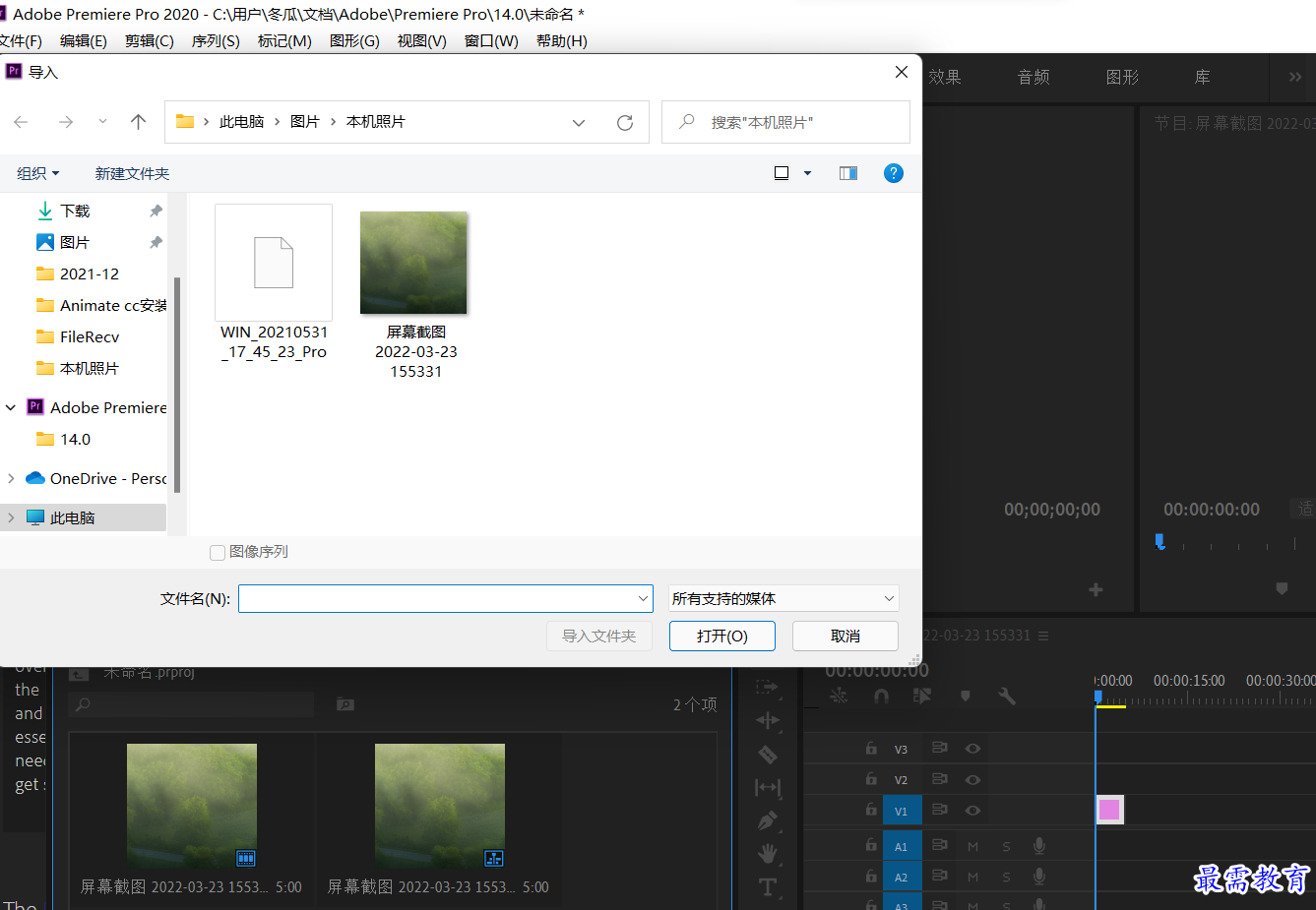1316x910 pixels.
Task: Go up one folder level
Action: 138,122
